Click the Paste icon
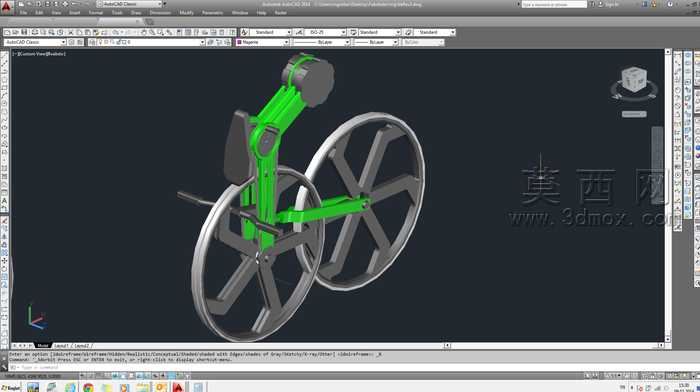This screenshot has width=700, height=392. [88, 32]
